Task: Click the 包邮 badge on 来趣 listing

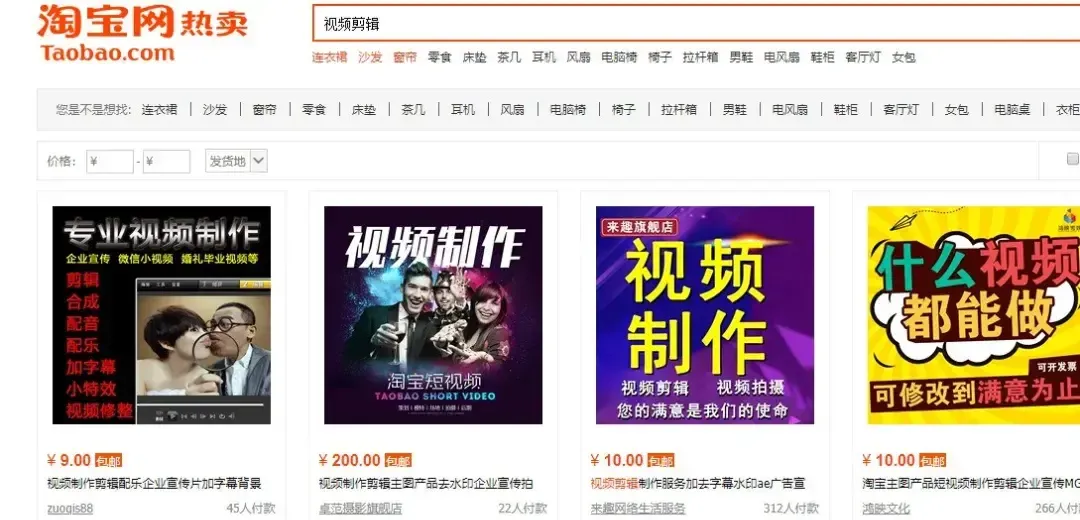Action: click(x=661, y=461)
